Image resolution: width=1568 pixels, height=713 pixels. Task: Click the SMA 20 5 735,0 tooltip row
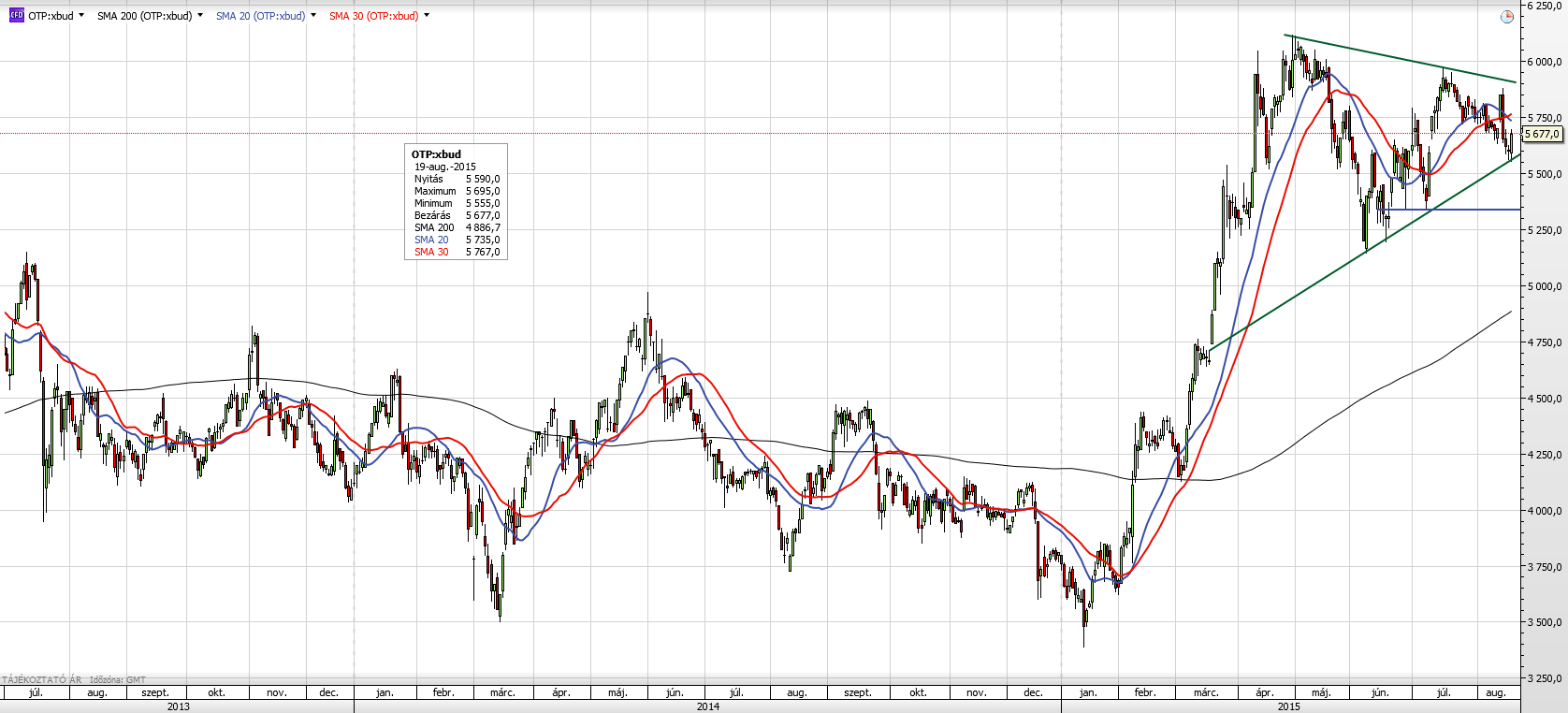click(x=457, y=240)
